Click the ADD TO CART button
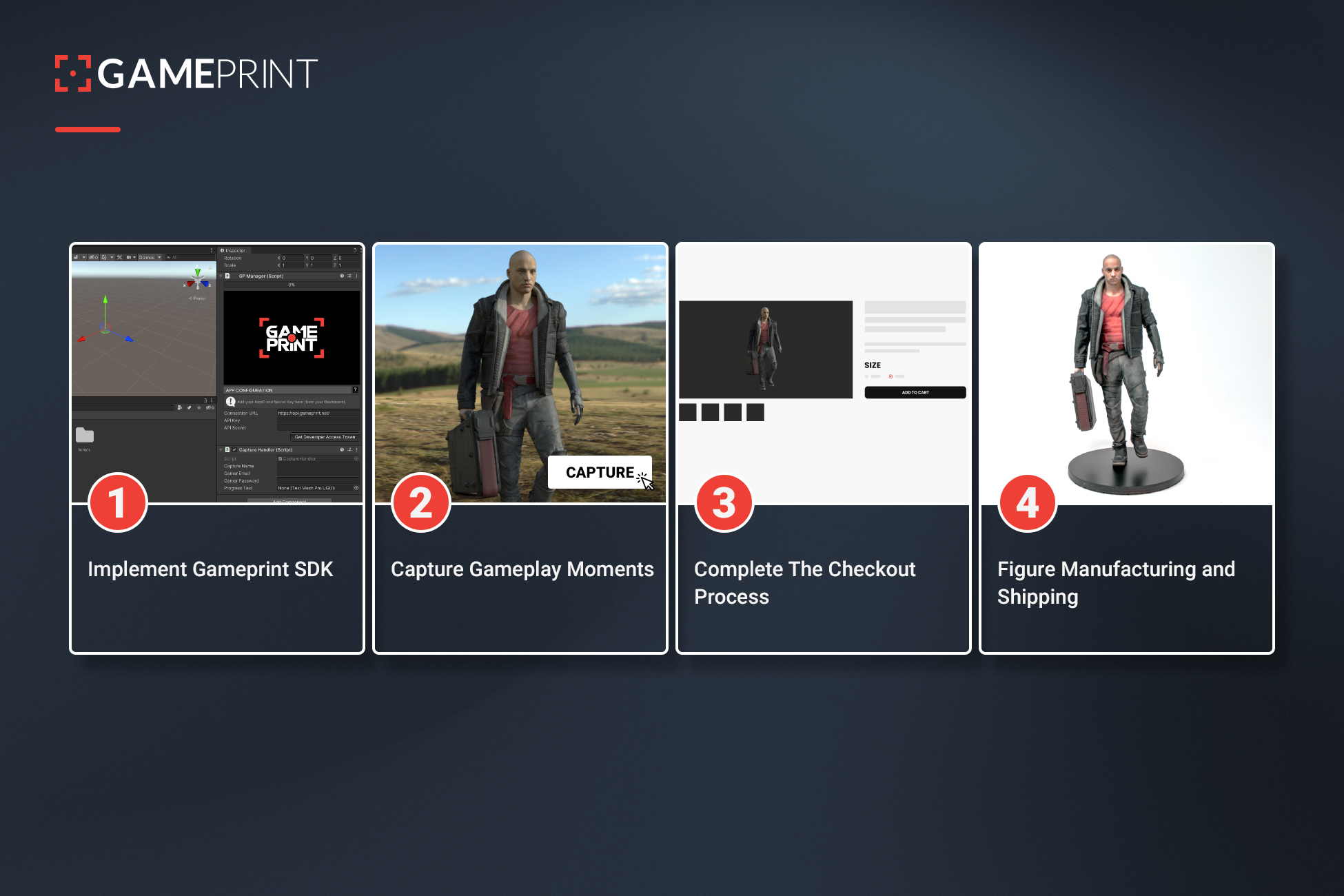 point(915,392)
